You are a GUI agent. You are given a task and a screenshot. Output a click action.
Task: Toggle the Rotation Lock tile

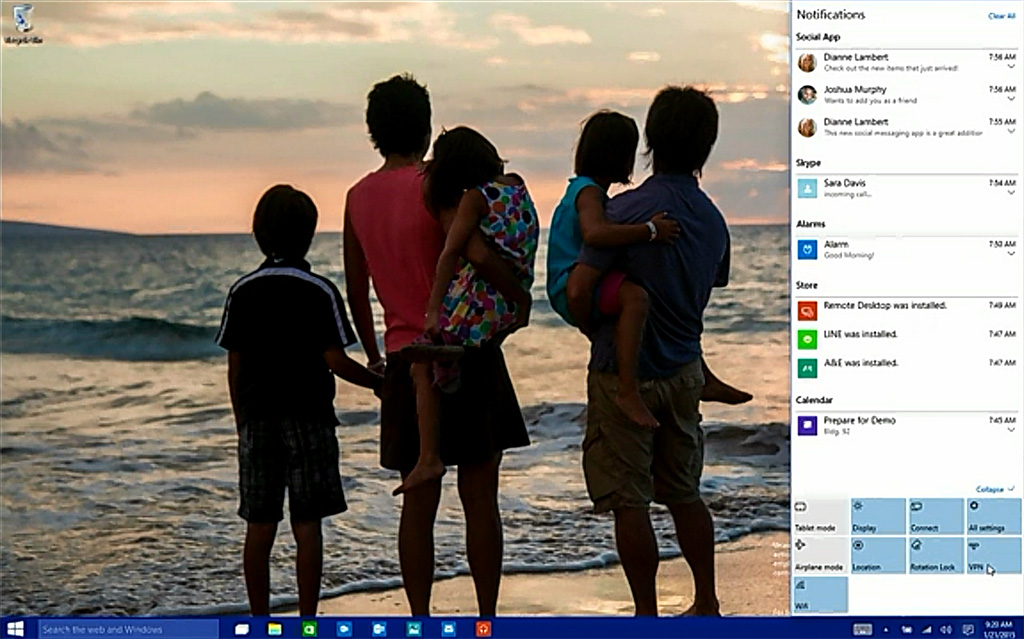[935, 555]
